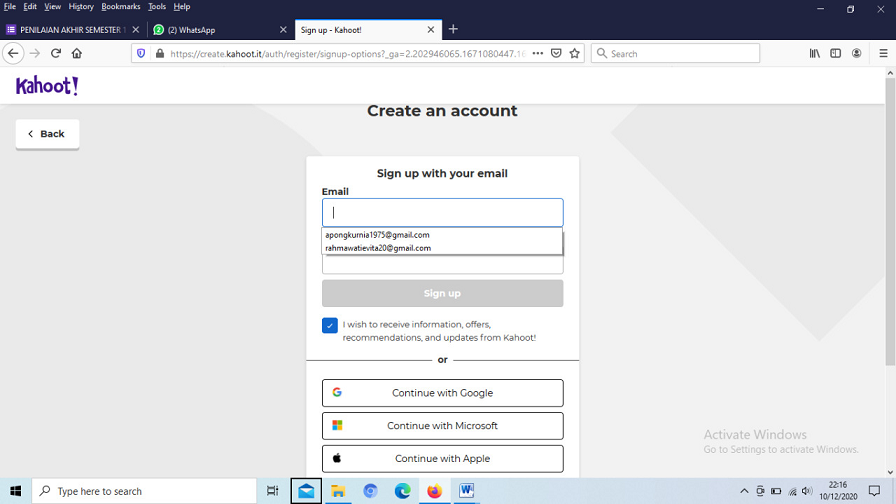Save page to Pocket icon
This screenshot has width=896, height=504.
click(x=556, y=53)
